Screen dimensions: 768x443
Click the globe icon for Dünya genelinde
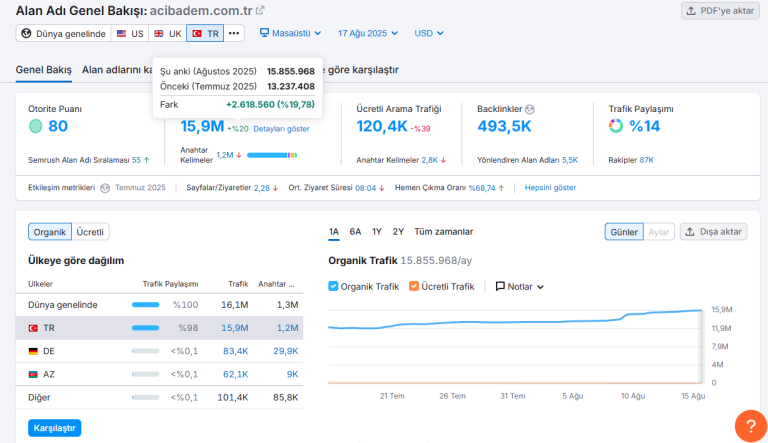(x=26, y=33)
